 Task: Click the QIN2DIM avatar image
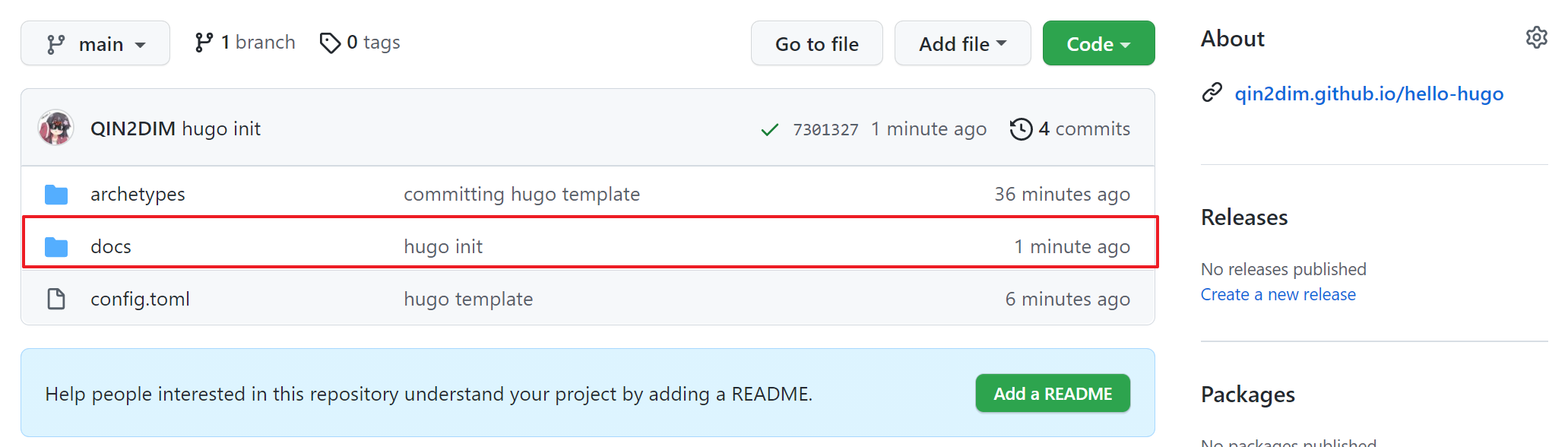[x=56, y=128]
